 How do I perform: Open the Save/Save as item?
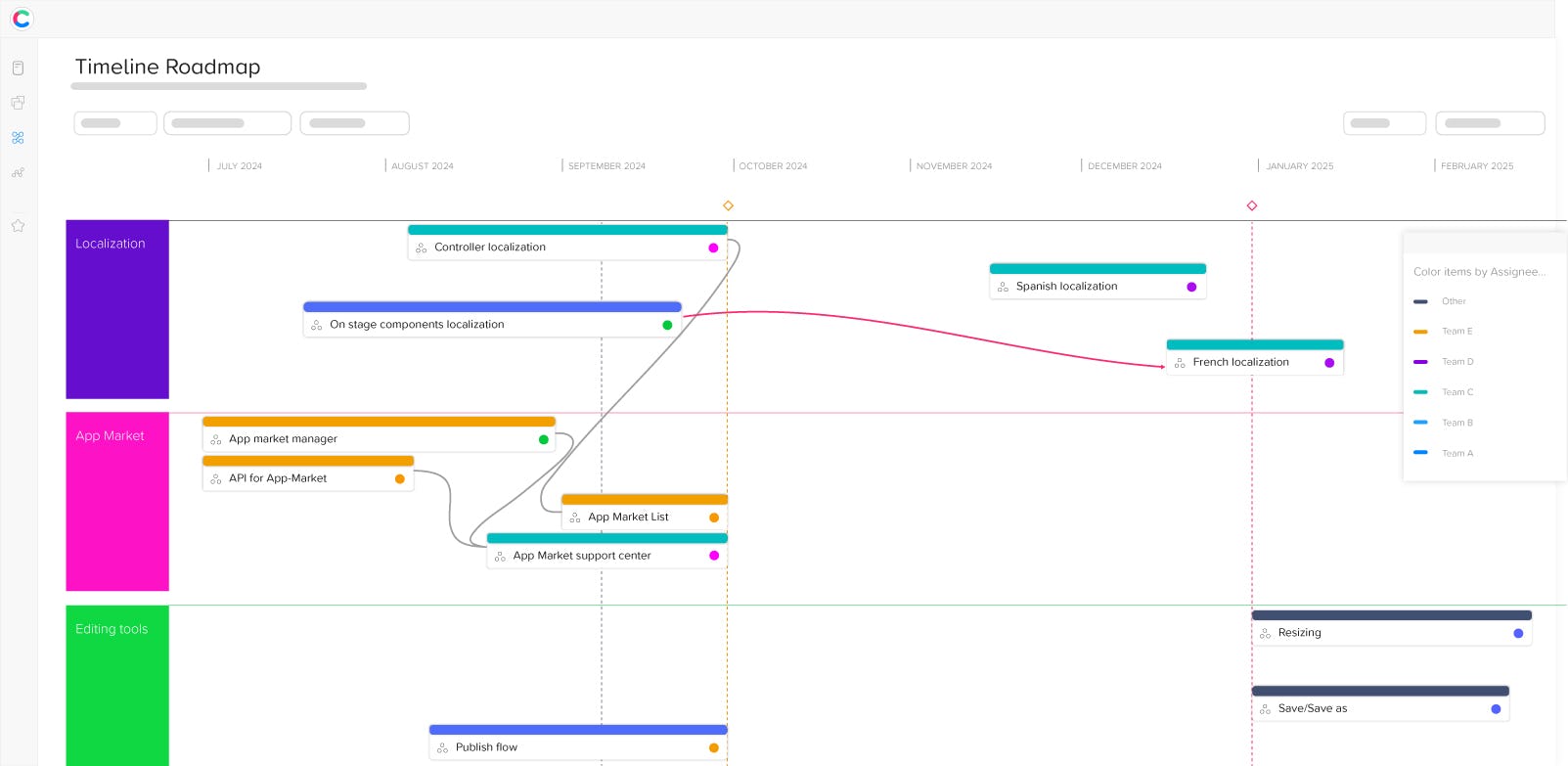click(x=1380, y=703)
